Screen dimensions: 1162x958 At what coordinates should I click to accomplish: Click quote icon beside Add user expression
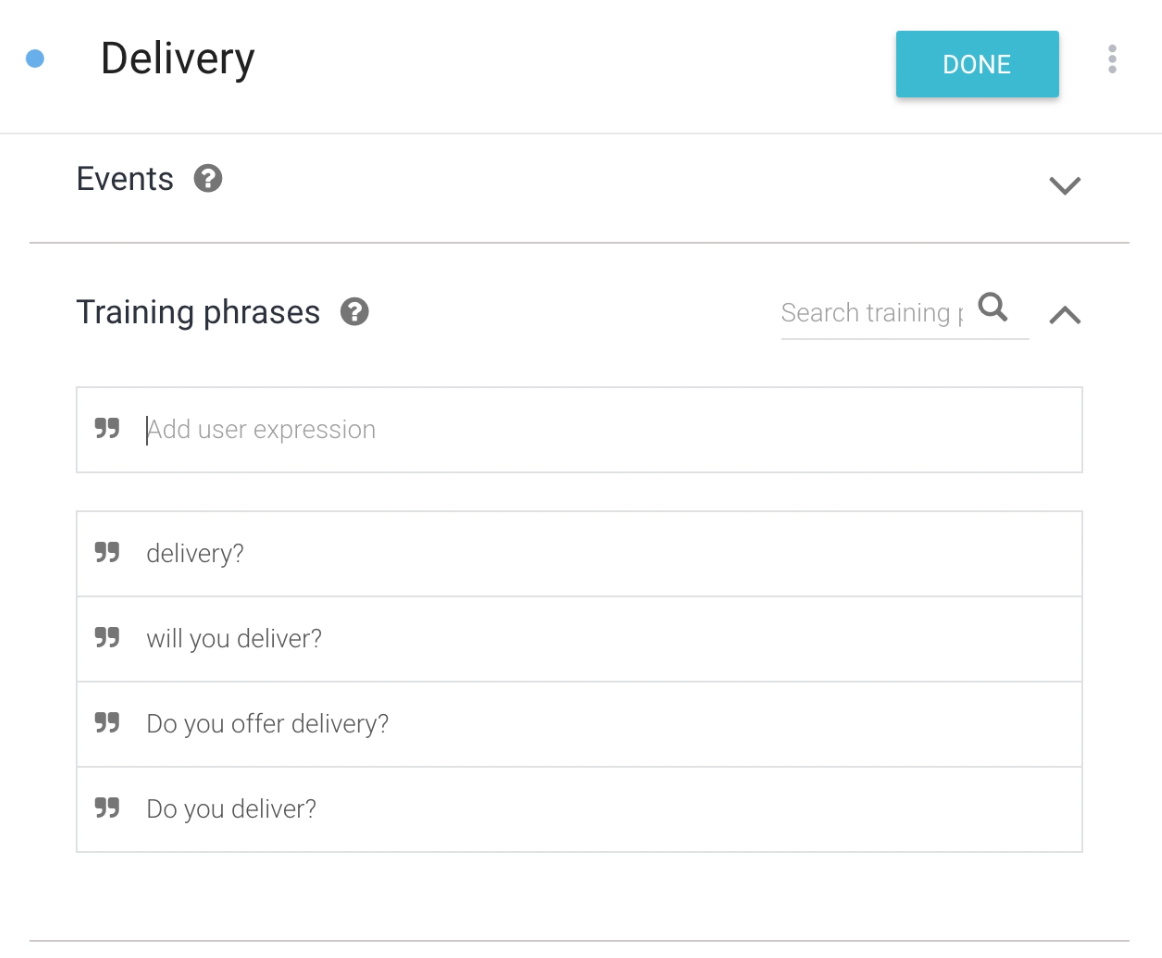(x=107, y=429)
